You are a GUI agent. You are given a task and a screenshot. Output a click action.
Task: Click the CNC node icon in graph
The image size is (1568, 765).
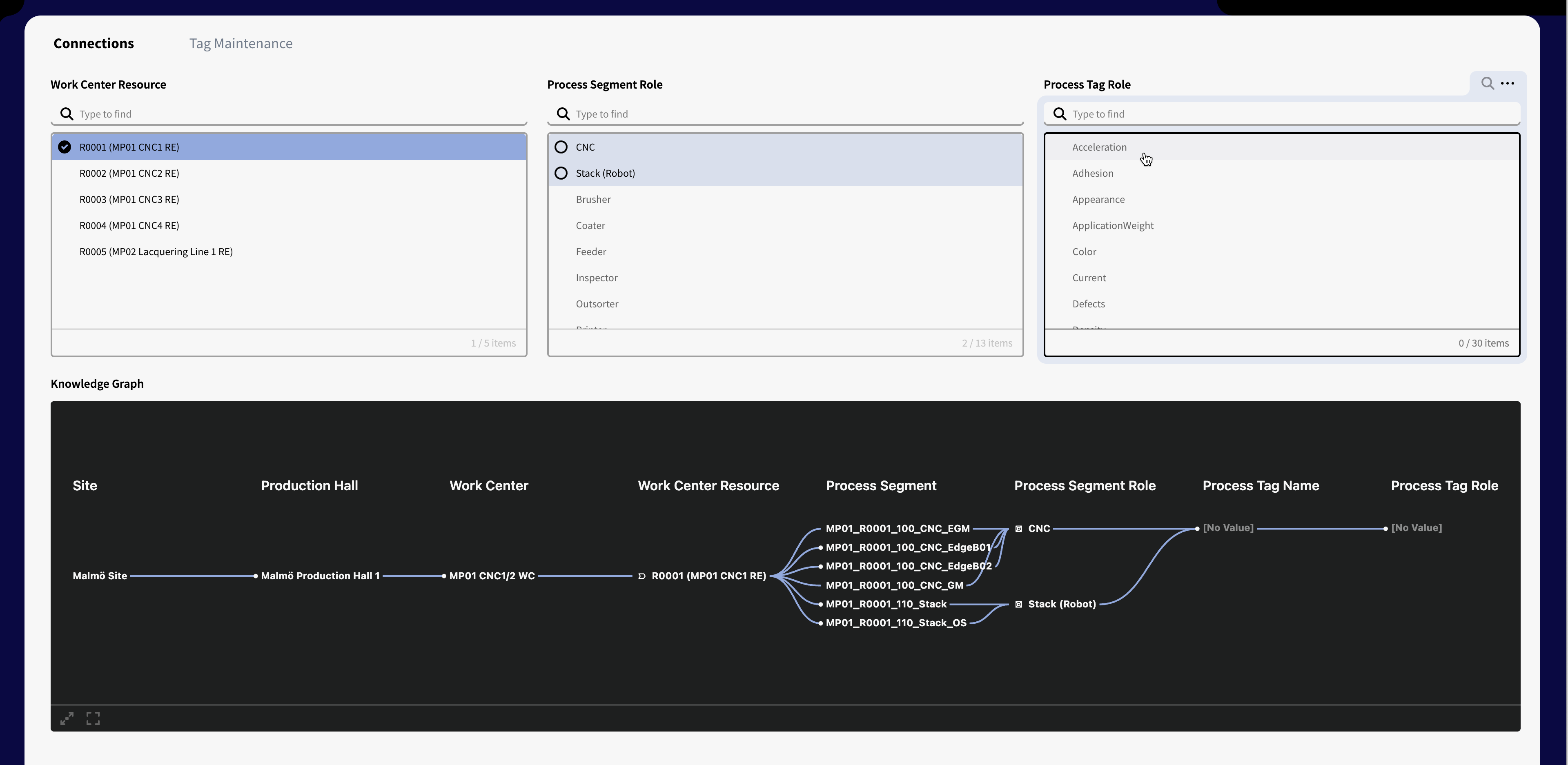(x=1018, y=529)
